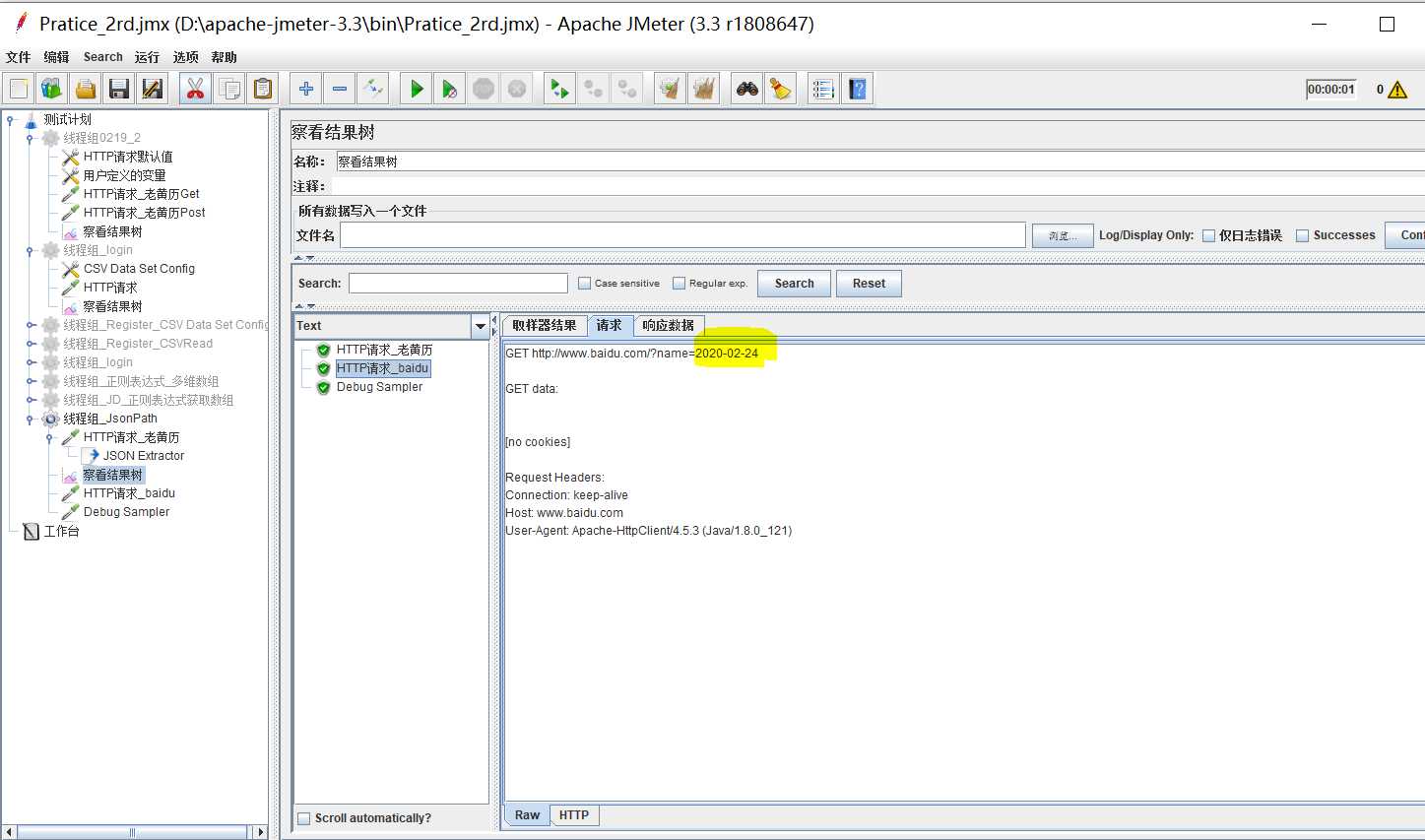Switch to the HTTP tab at bottom
This screenshot has height=840, width=1425.
(x=574, y=815)
